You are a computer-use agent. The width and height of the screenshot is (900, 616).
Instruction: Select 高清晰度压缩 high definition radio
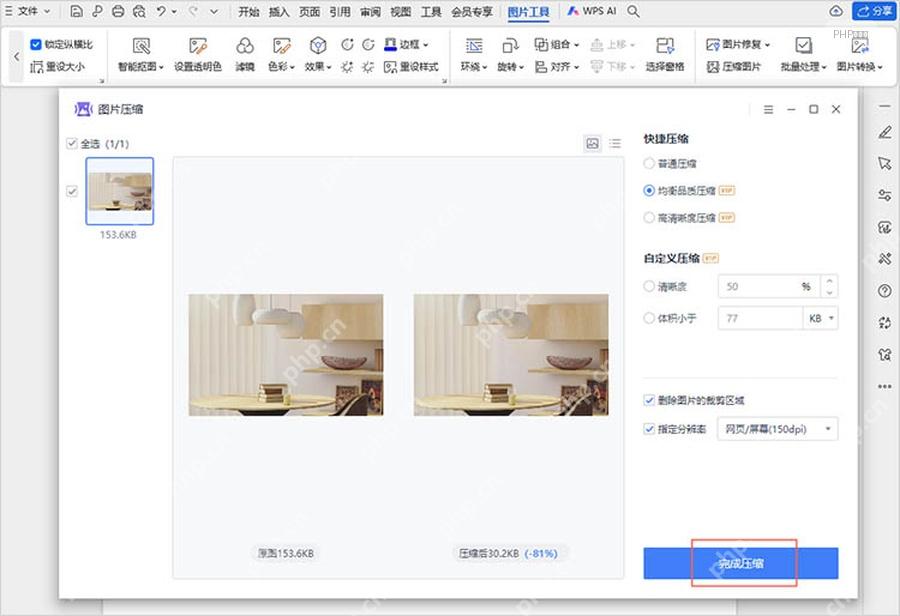click(649, 218)
